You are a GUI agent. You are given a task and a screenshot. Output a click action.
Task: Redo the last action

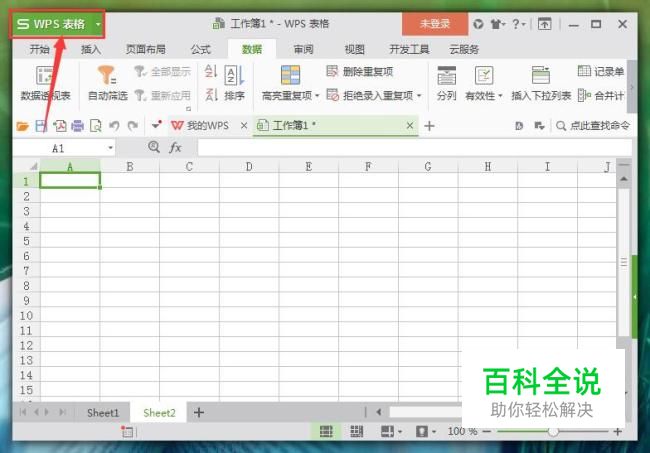[133, 126]
